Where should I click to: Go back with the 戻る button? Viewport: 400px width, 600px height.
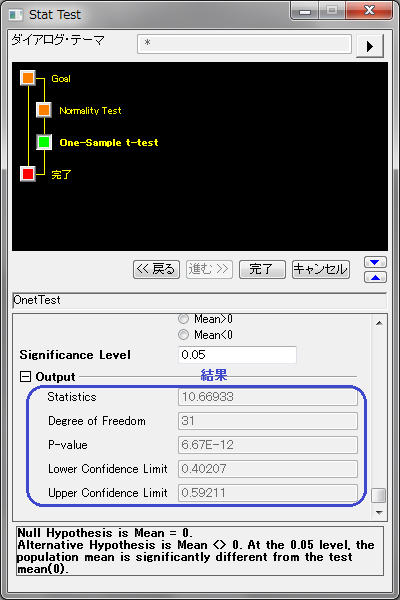click(x=156, y=269)
